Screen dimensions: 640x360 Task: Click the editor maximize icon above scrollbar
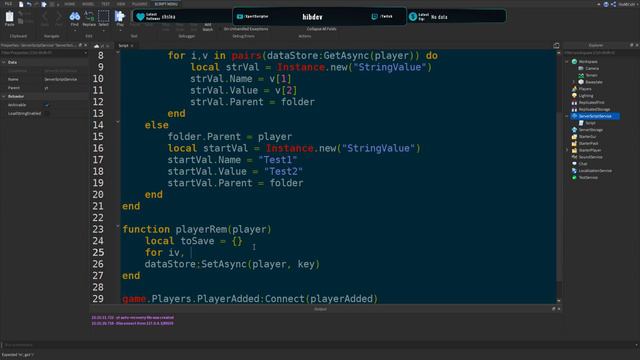coord(556,45)
